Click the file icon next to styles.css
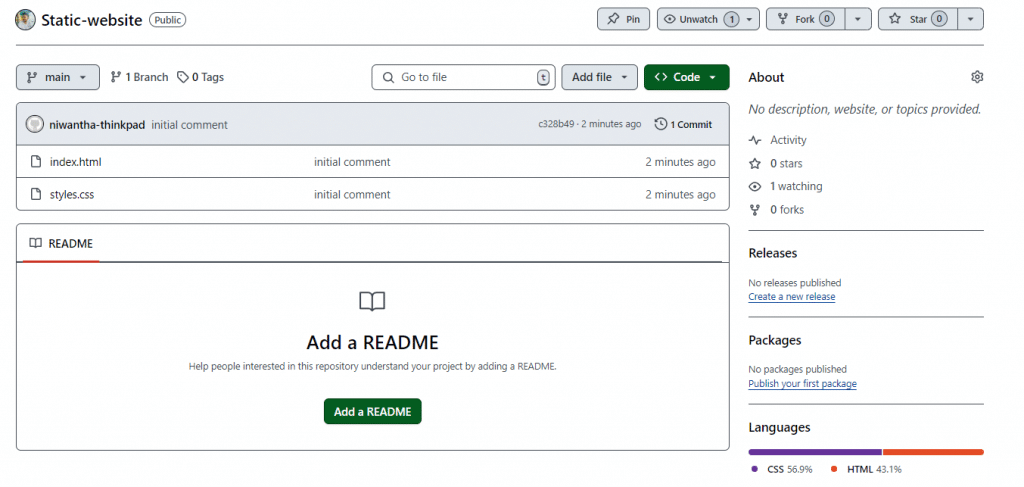 click(x=35, y=194)
